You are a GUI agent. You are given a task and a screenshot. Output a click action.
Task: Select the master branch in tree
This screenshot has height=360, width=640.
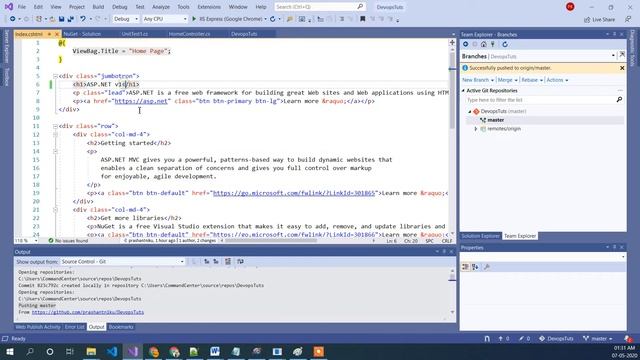point(496,120)
